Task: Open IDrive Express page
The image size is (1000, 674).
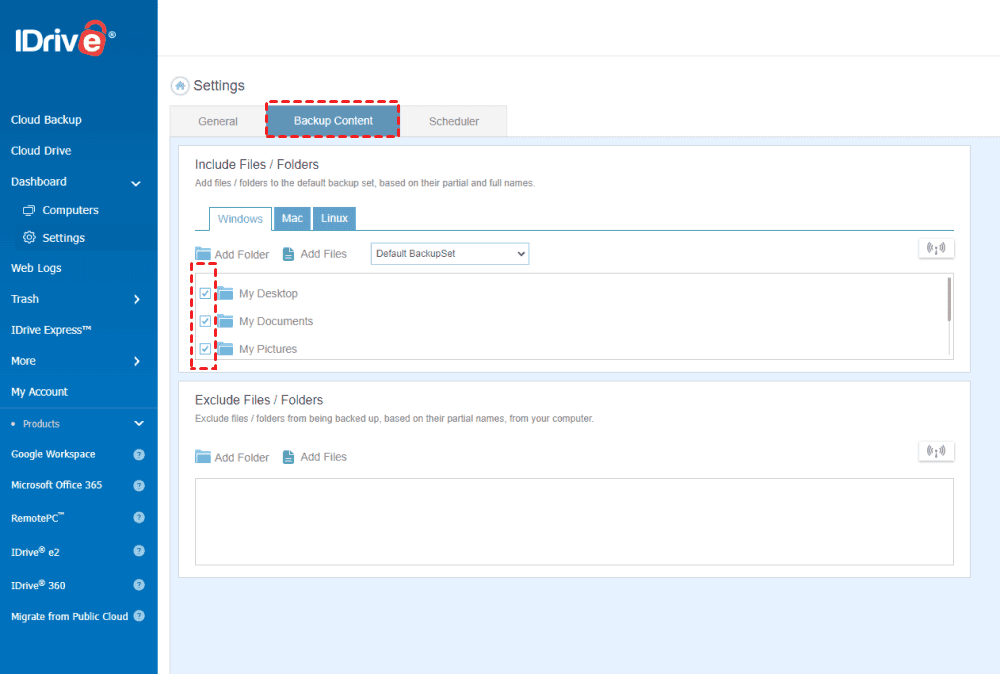Action: point(51,330)
